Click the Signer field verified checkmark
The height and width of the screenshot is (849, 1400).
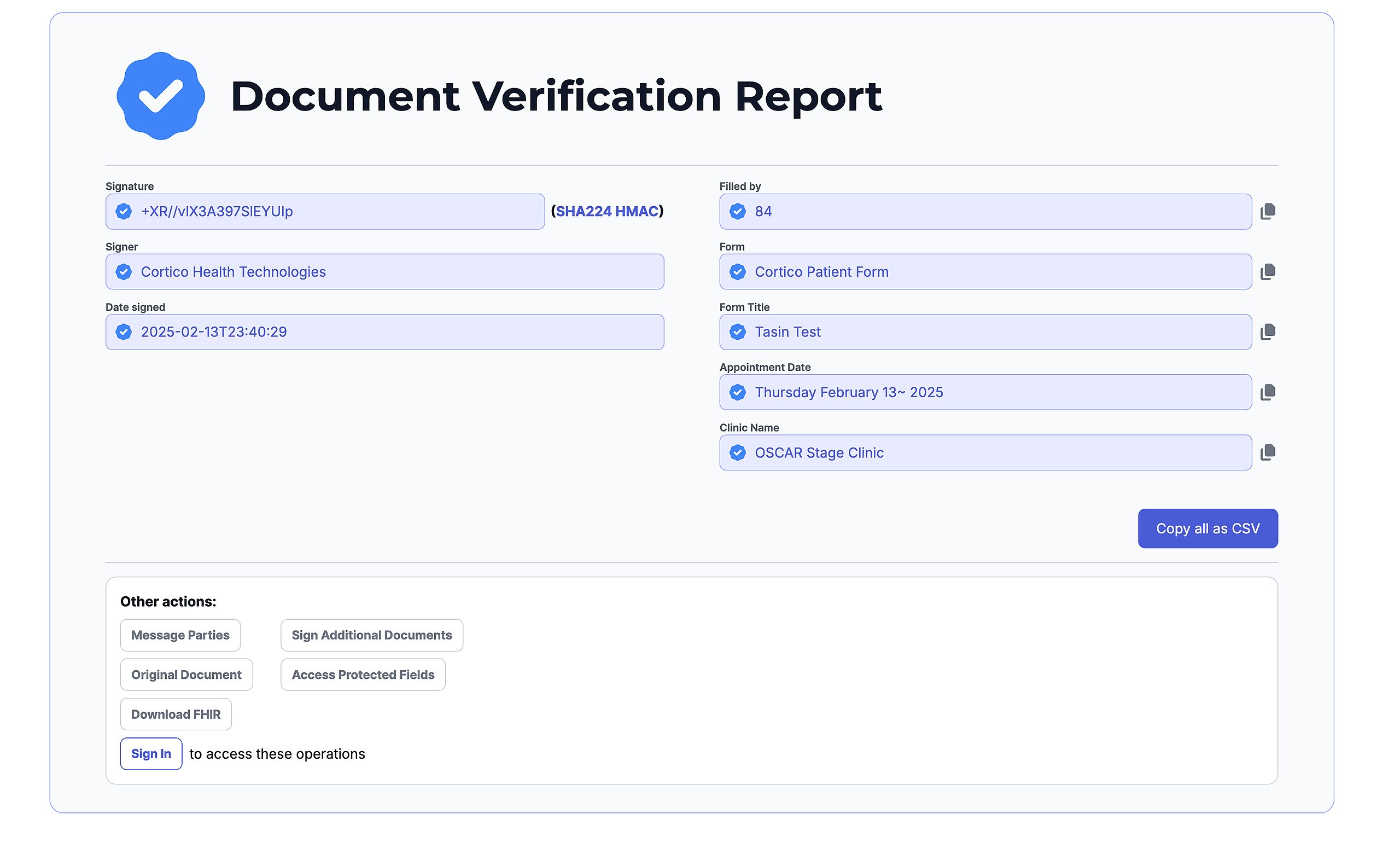click(124, 272)
